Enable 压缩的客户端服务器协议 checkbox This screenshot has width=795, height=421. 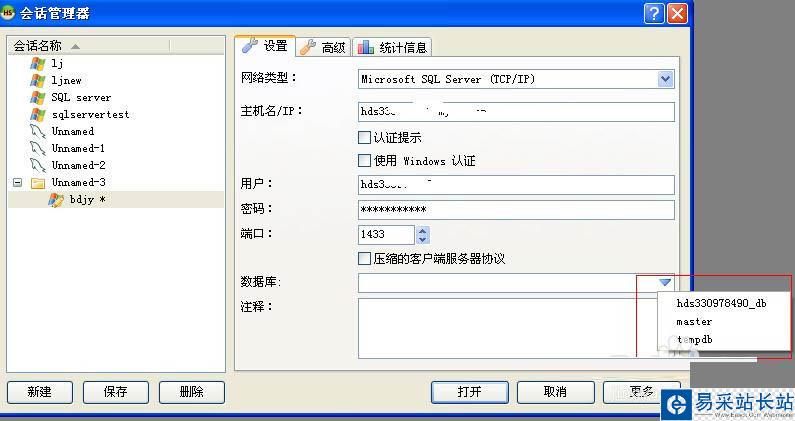pos(364,259)
